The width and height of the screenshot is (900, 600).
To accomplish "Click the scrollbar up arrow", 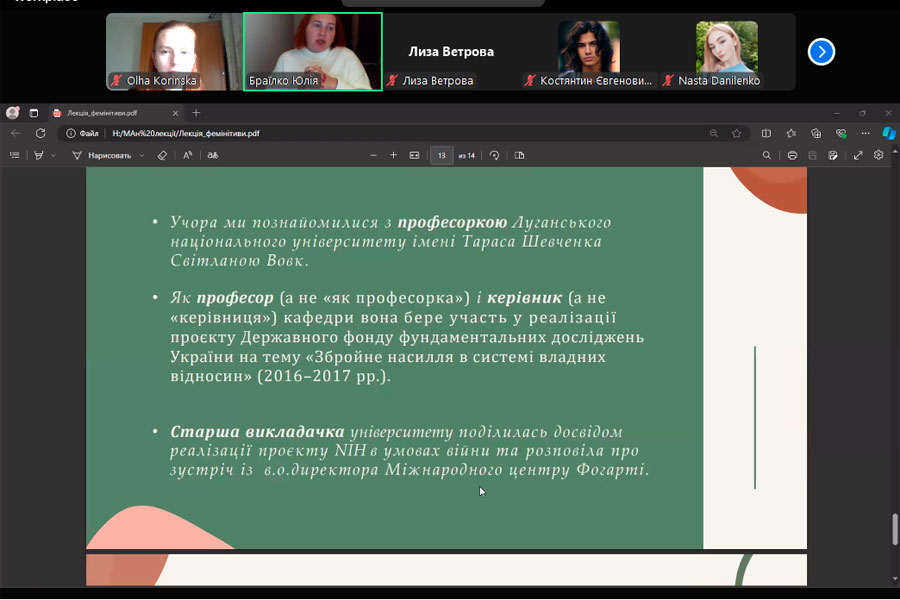I will tap(895, 152).
